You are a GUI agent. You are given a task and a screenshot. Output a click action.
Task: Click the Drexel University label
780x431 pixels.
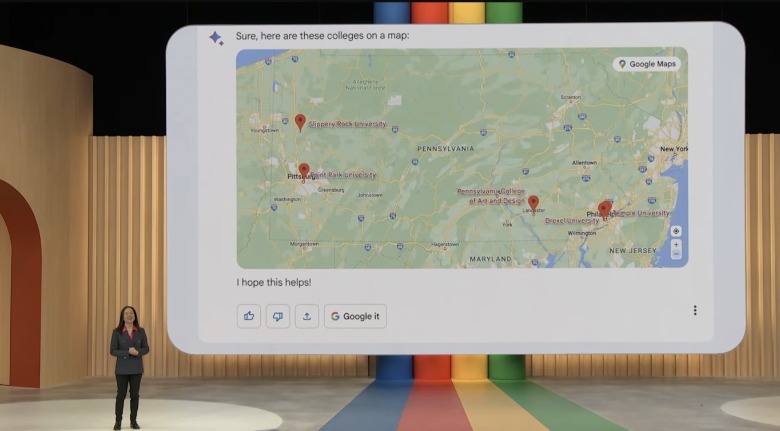tap(572, 220)
